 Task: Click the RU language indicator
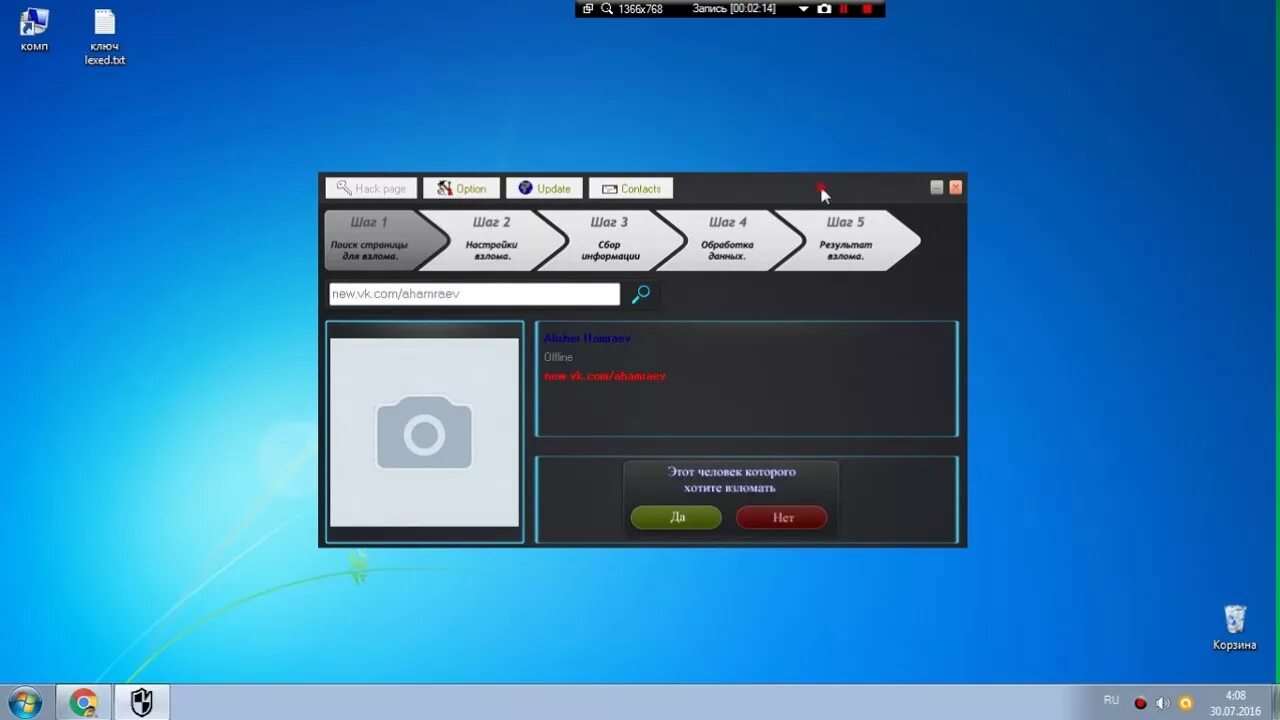[x=1111, y=700]
